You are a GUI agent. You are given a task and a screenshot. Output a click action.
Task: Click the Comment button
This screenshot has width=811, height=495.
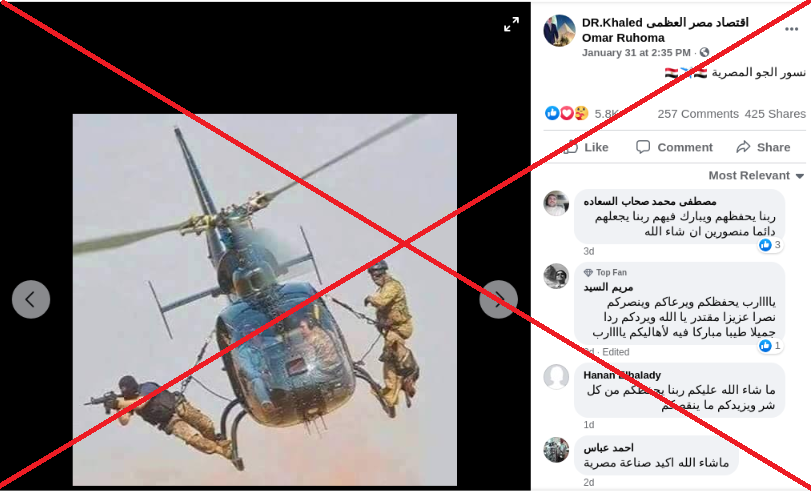[674, 147]
